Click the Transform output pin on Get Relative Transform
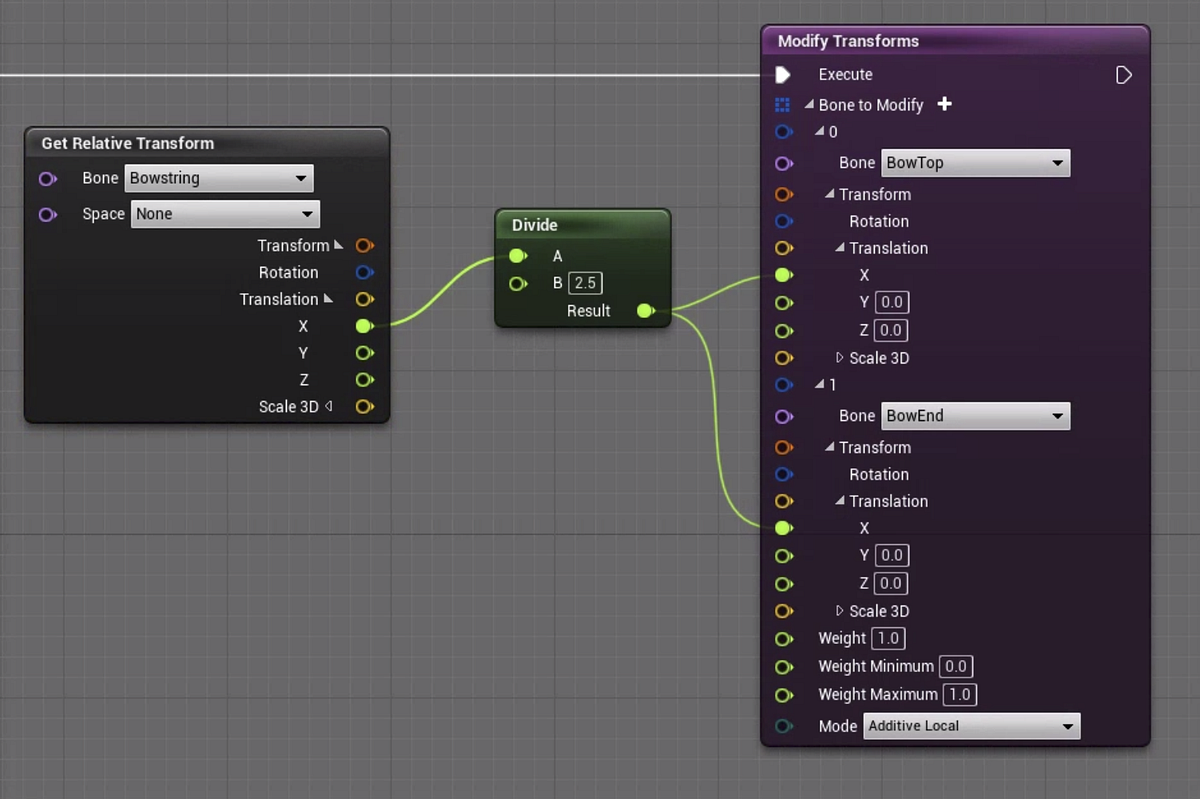Viewport: 1200px width, 799px height. click(365, 245)
